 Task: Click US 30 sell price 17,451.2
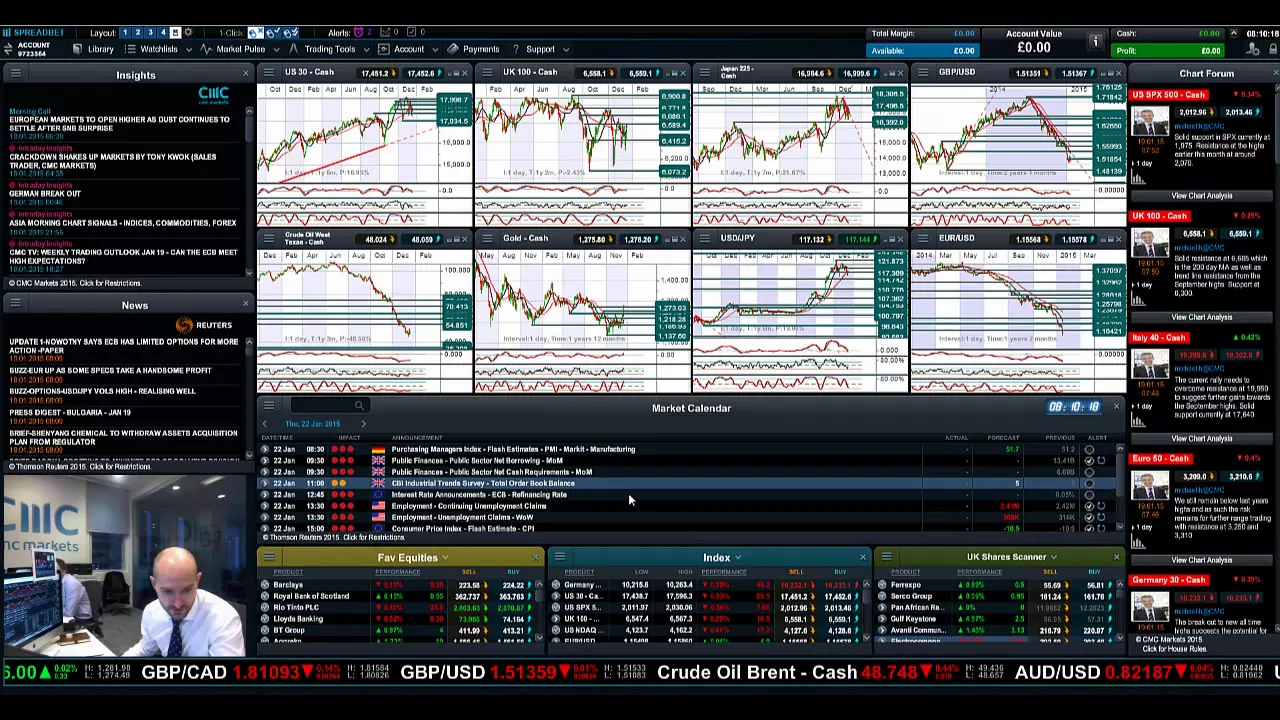pos(376,73)
